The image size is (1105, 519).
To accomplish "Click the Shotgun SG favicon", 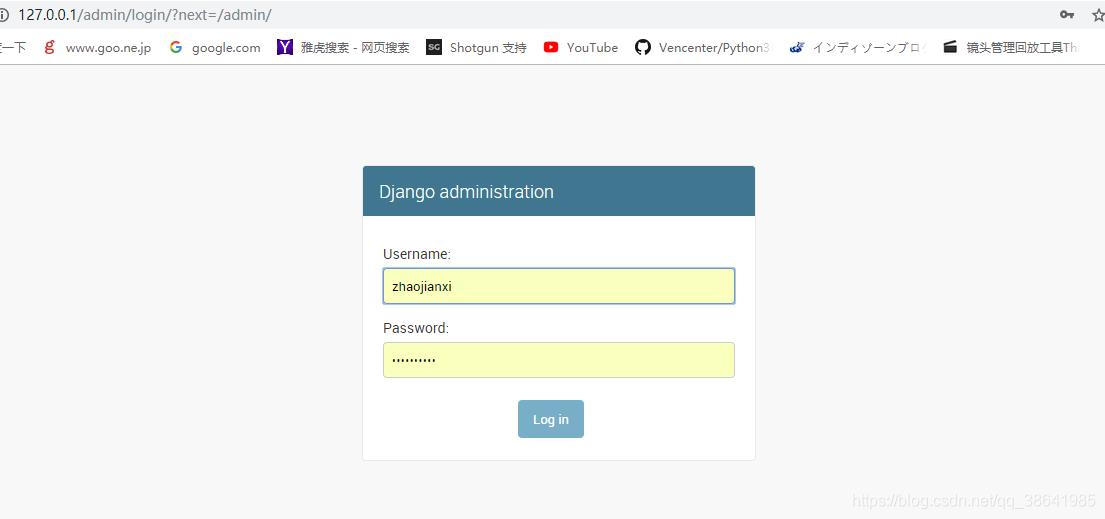I will [434, 47].
